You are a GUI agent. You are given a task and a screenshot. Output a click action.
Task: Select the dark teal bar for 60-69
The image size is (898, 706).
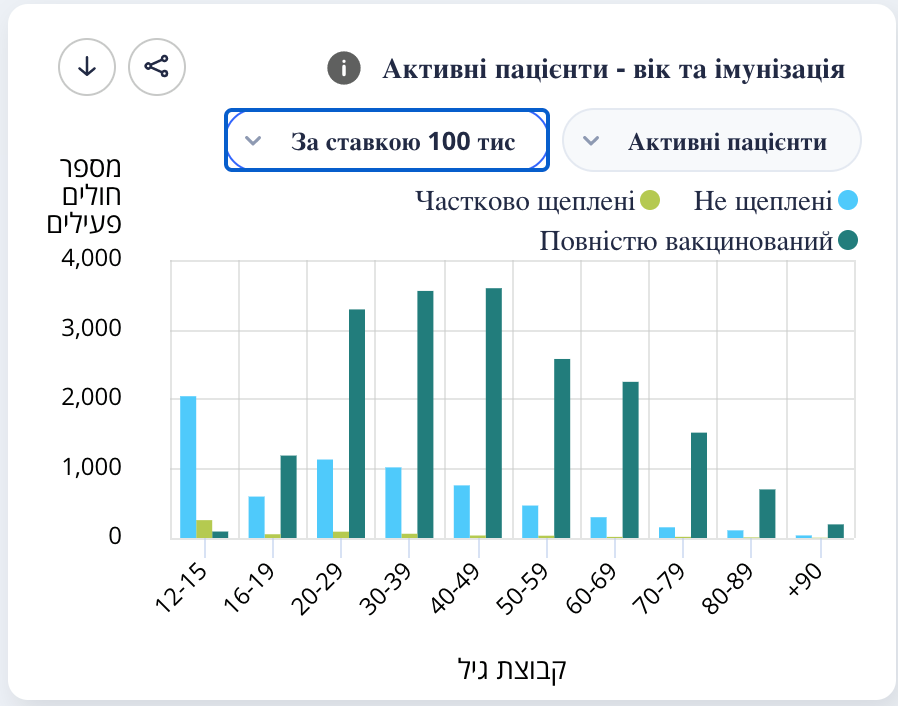click(x=630, y=459)
